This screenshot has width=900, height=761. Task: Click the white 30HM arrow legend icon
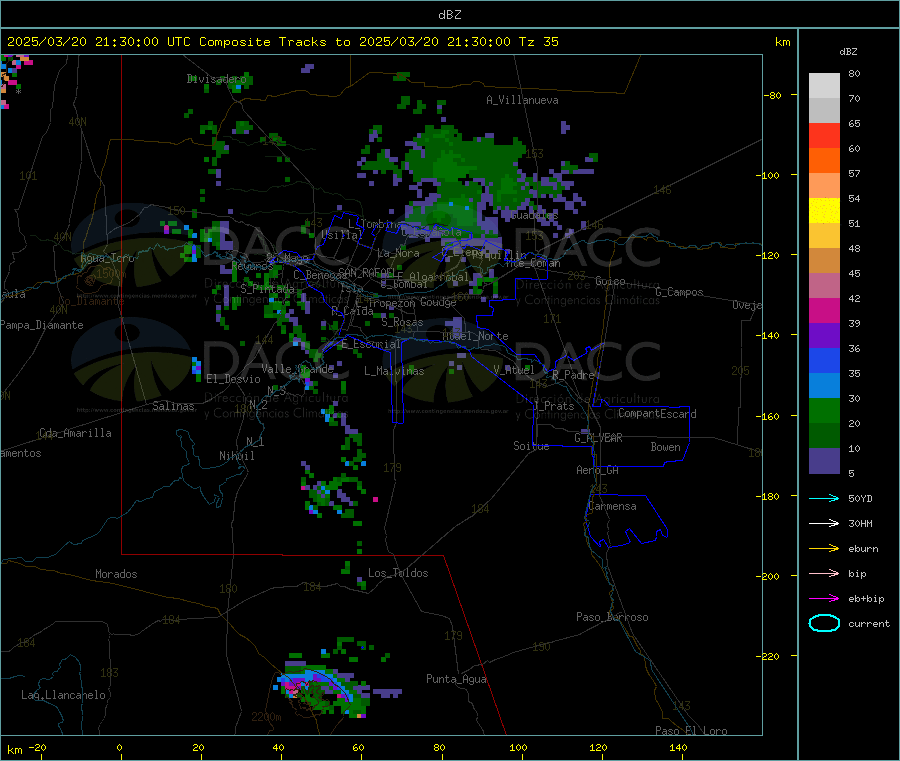pyautogui.click(x=824, y=523)
